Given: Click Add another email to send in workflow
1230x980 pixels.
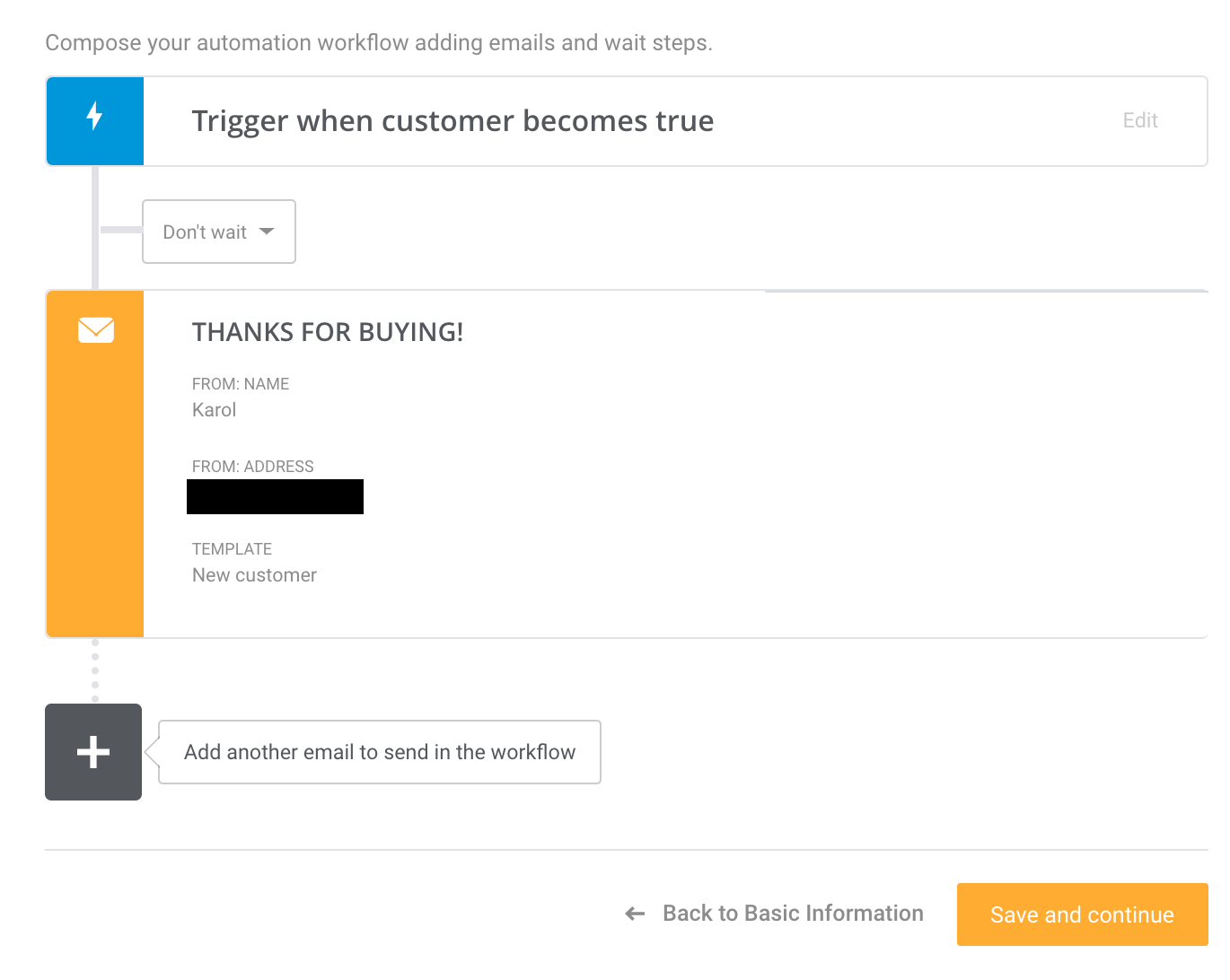Looking at the screenshot, I should click(379, 752).
